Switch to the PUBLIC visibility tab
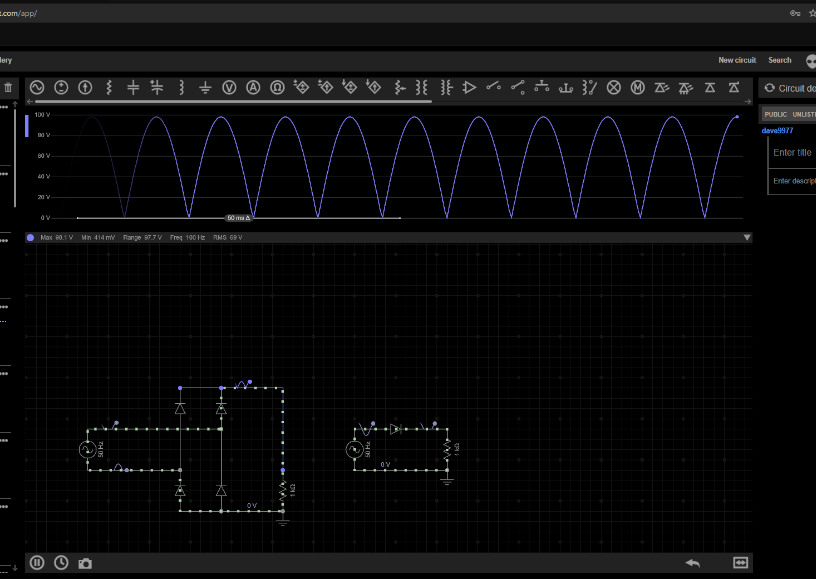816x582 pixels. click(x=775, y=115)
